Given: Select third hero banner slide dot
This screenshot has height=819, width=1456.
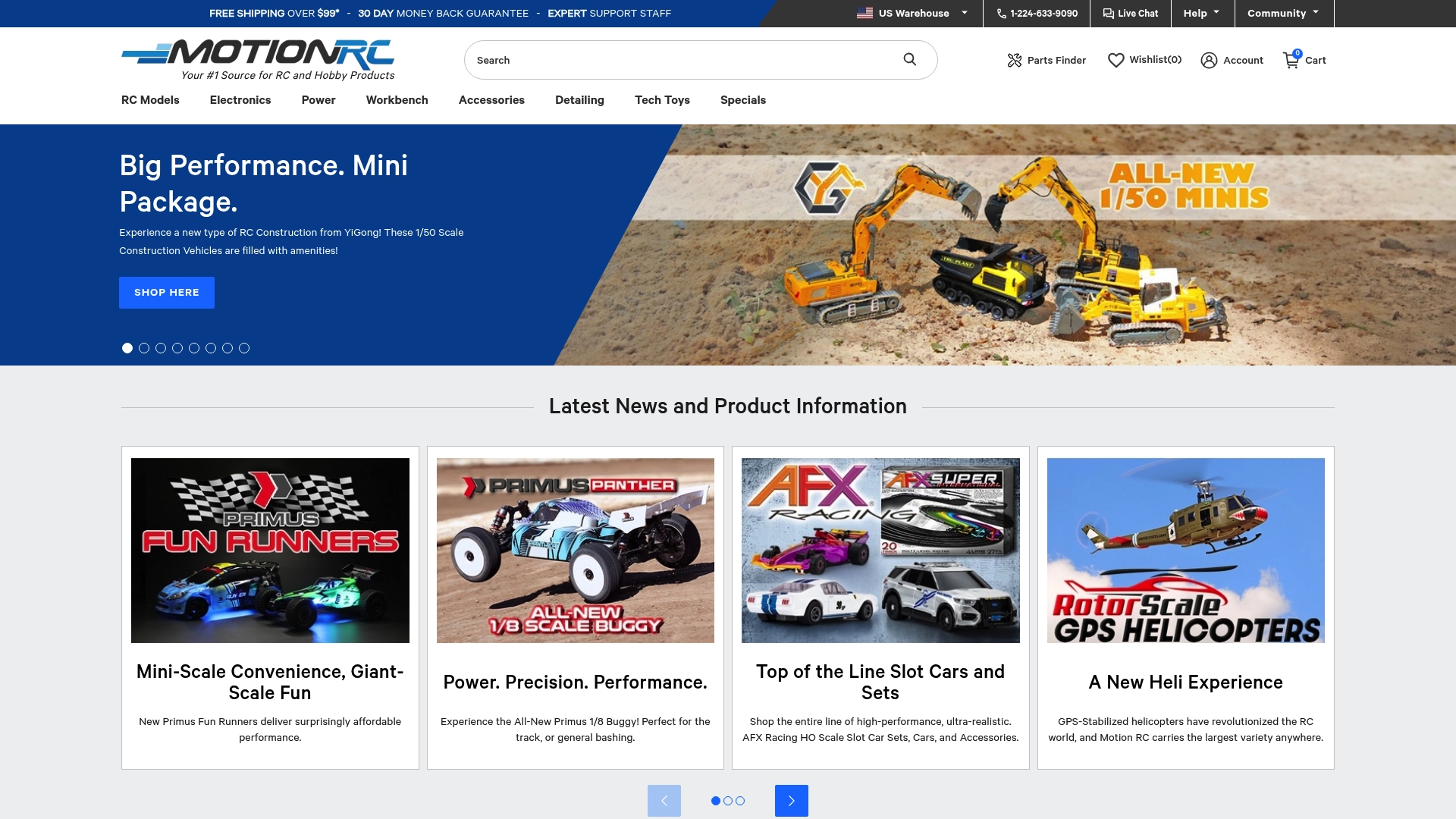Looking at the screenshot, I should (161, 348).
